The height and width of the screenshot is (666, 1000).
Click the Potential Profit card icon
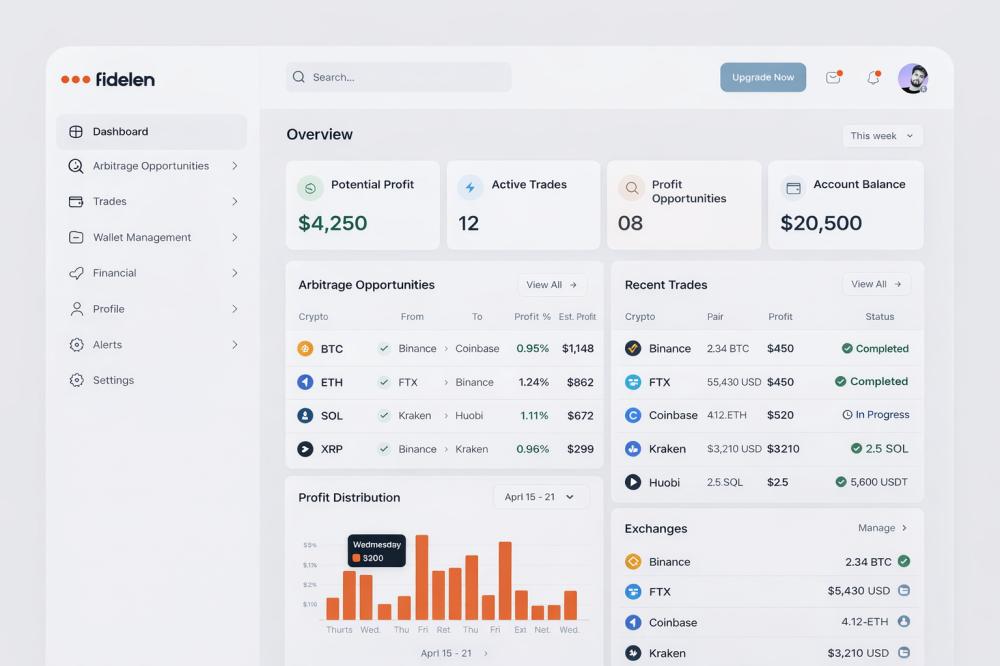pyautogui.click(x=310, y=188)
